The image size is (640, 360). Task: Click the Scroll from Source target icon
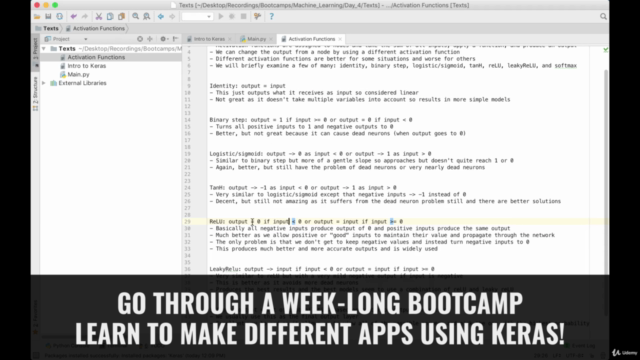pos(140,39)
